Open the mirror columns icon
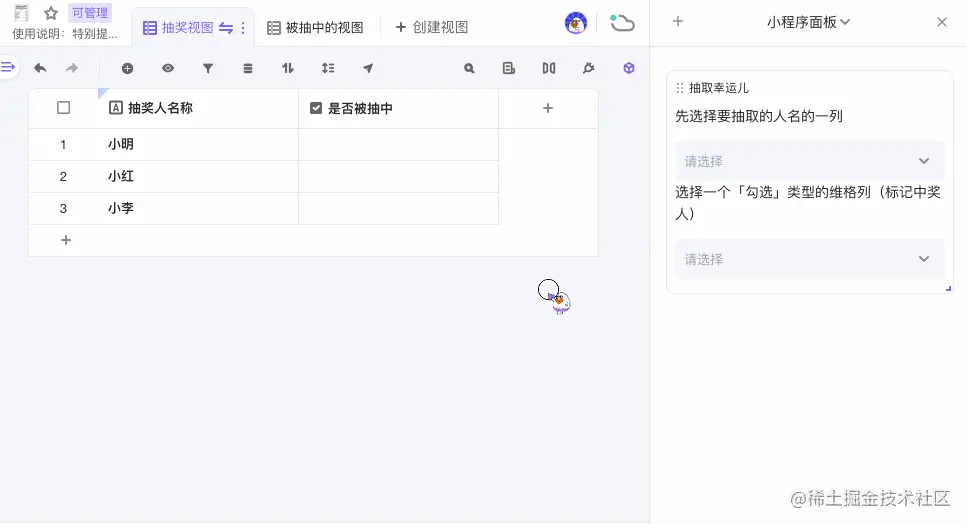This screenshot has width=967, height=524. click(x=549, y=68)
